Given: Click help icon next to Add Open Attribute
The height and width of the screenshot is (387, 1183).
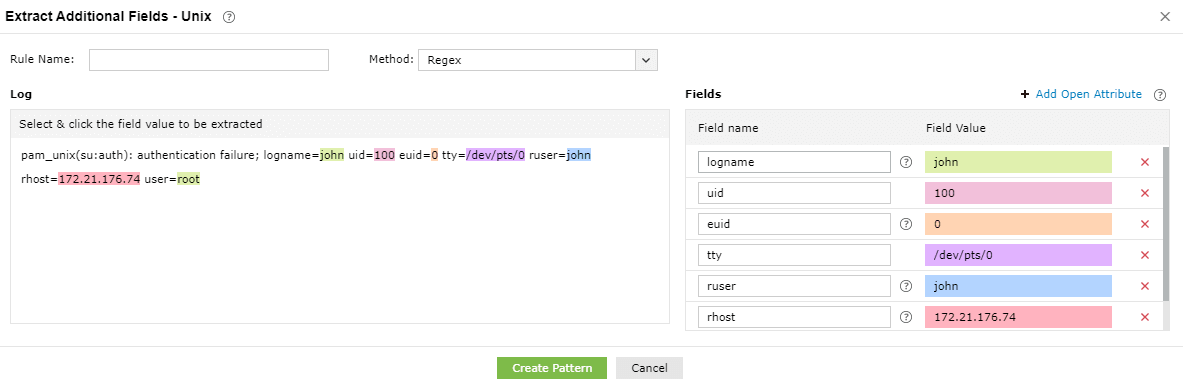Looking at the screenshot, I should (x=1160, y=94).
